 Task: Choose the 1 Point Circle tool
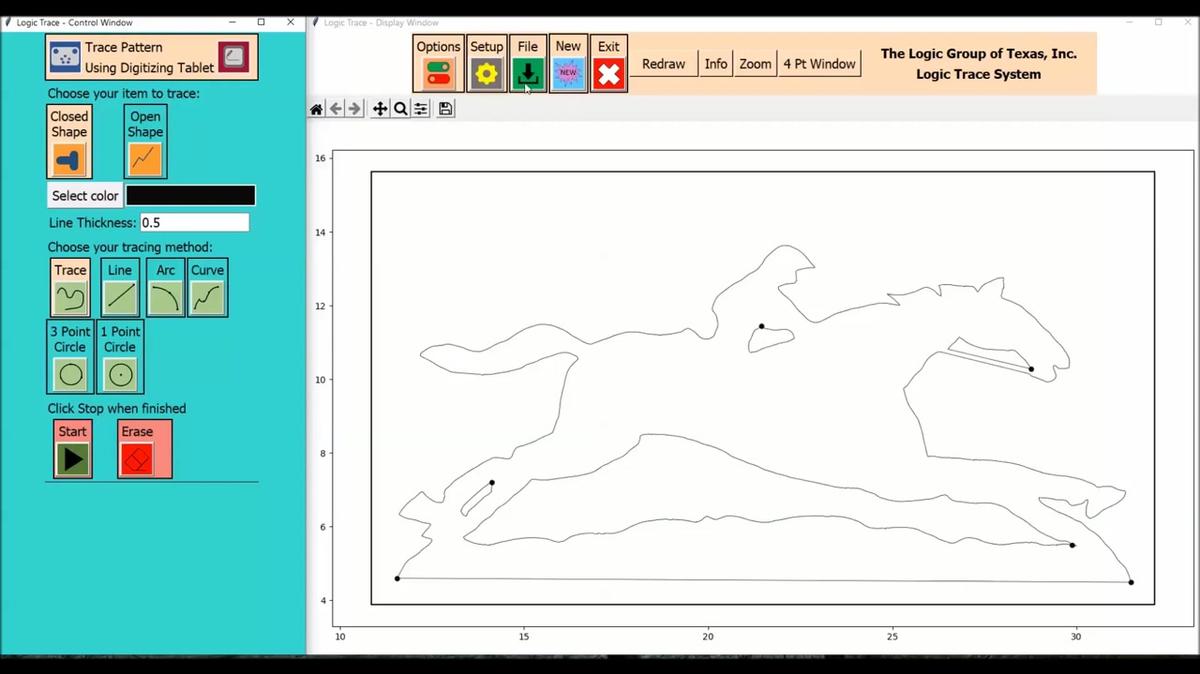click(119, 357)
